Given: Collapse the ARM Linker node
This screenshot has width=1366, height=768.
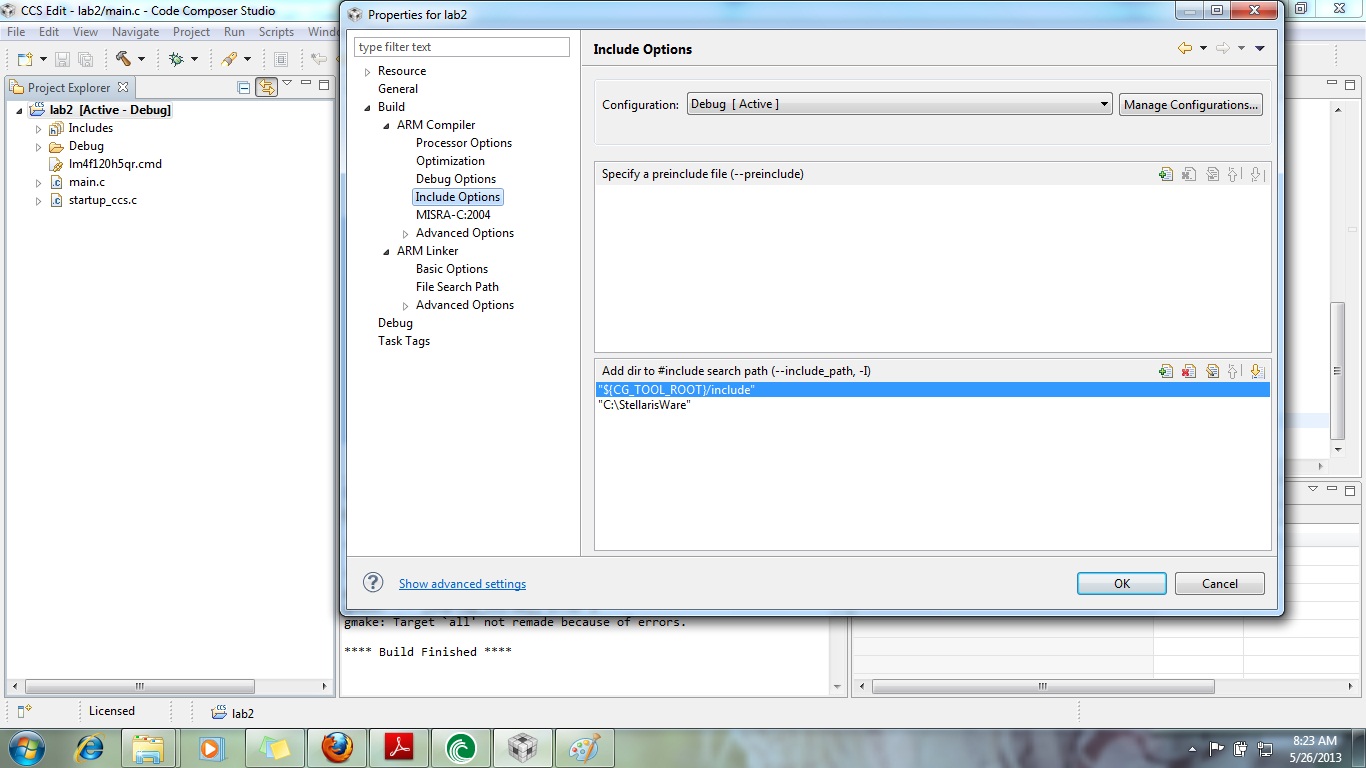Looking at the screenshot, I should pyautogui.click(x=387, y=252).
